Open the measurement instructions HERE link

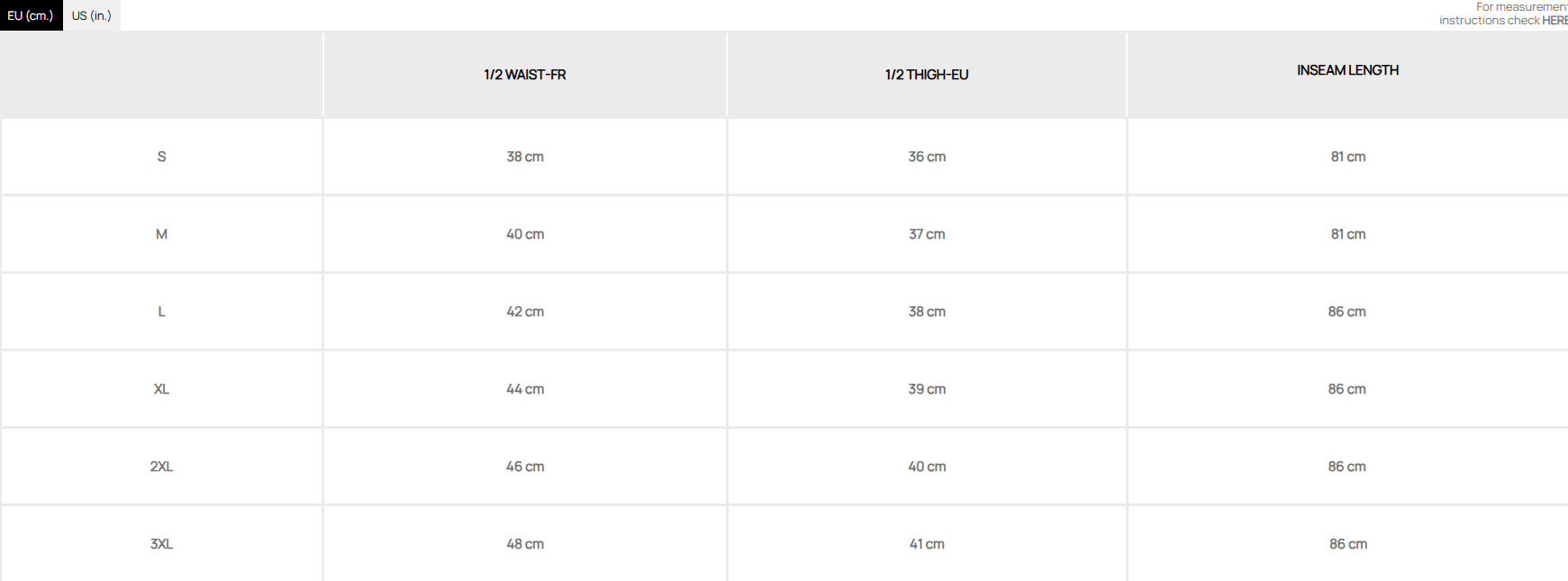[1554, 21]
